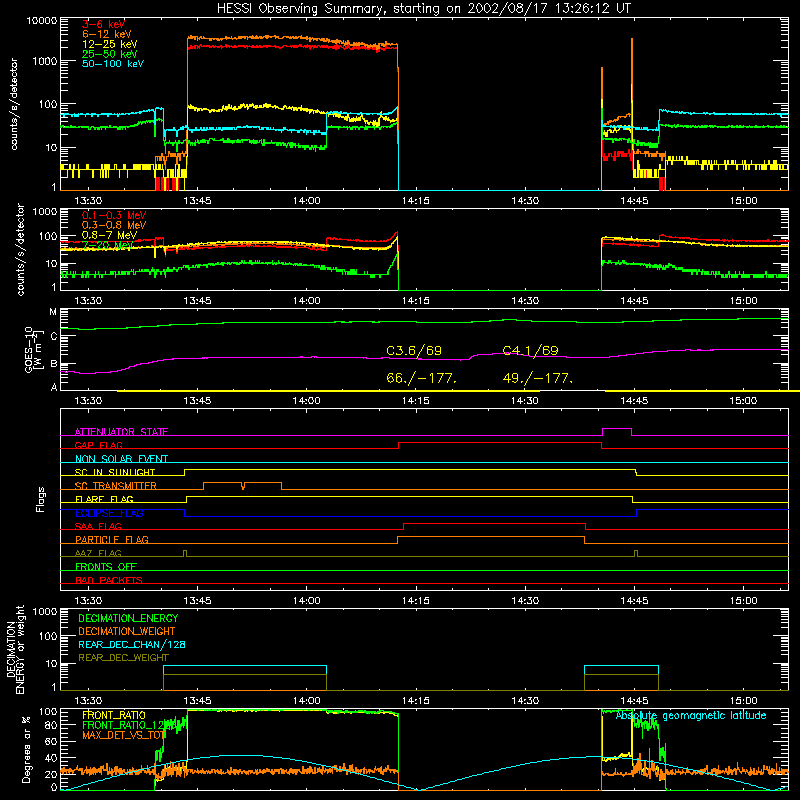Select the BAD_PACKETS flag label
This screenshot has height=800, width=800.
point(109,580)
